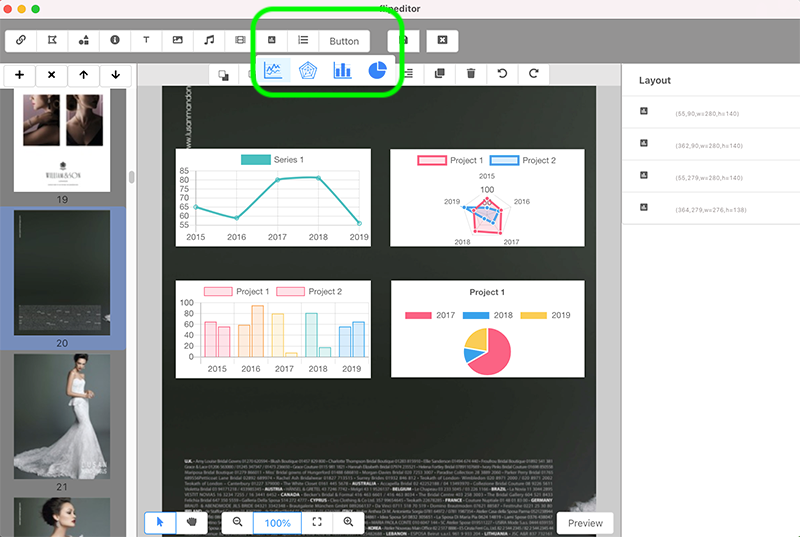The image size is (800, 537).
Task: Select the numbered list tool icon
Action: (x=303, y=40)
